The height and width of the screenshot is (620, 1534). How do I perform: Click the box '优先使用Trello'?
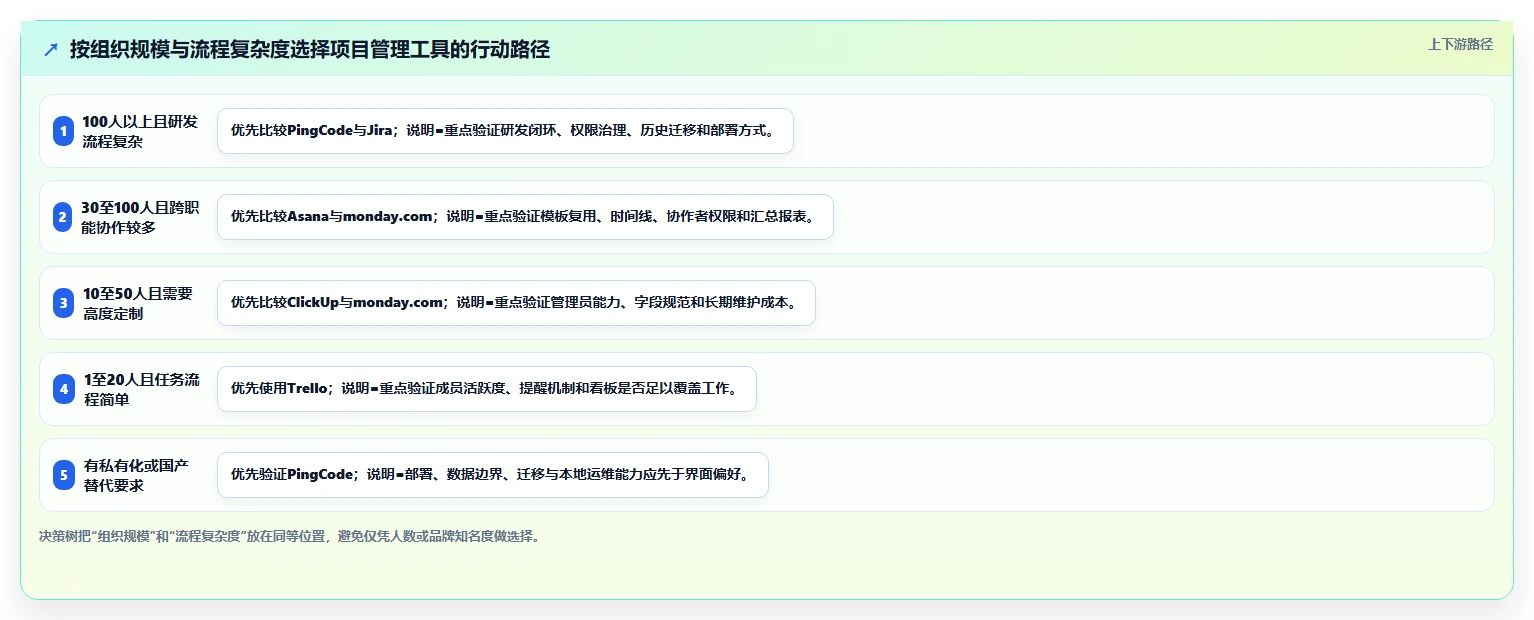click(486, 389)
